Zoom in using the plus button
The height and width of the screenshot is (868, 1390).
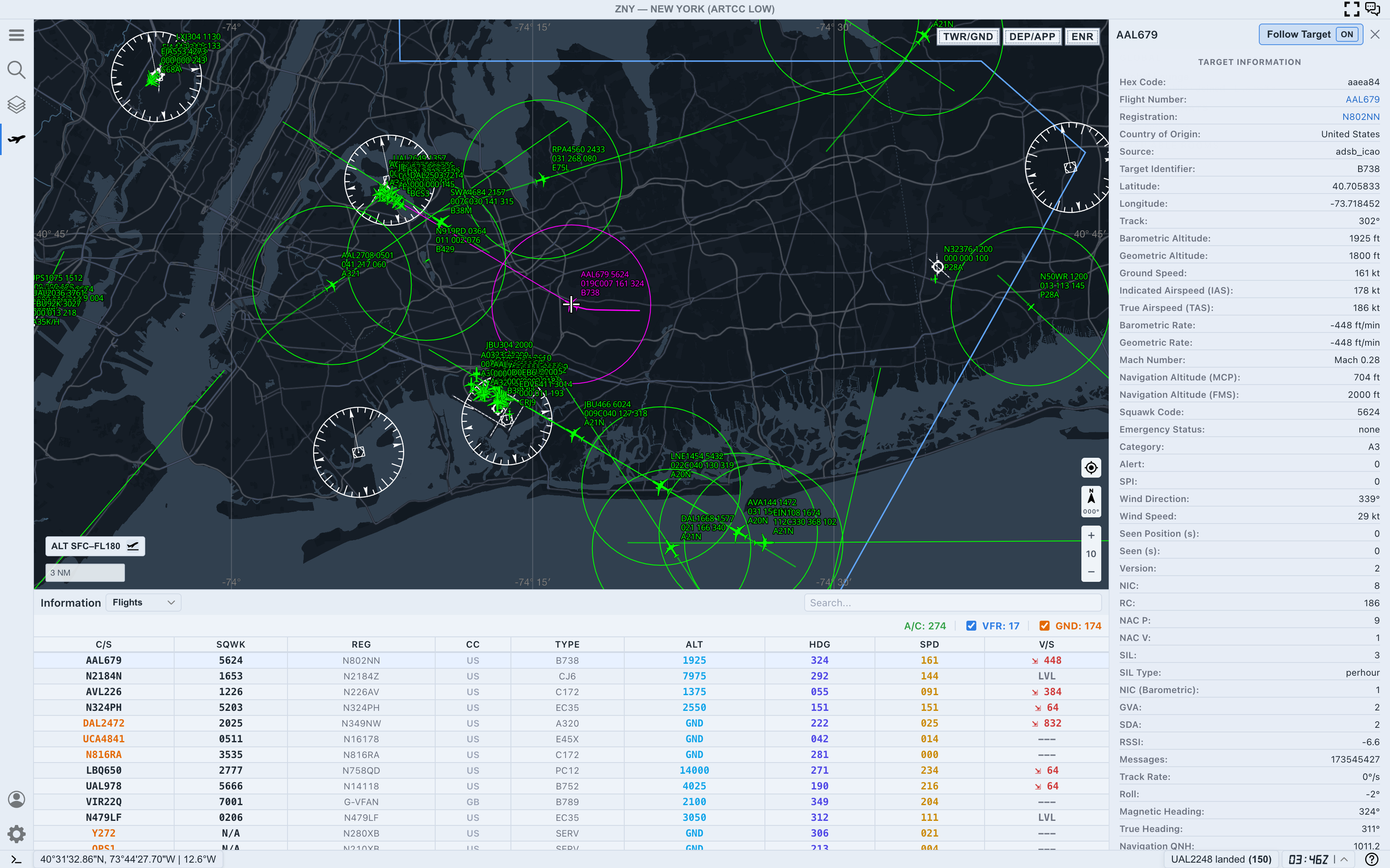pyautogui.click(x=1091, y=536)
